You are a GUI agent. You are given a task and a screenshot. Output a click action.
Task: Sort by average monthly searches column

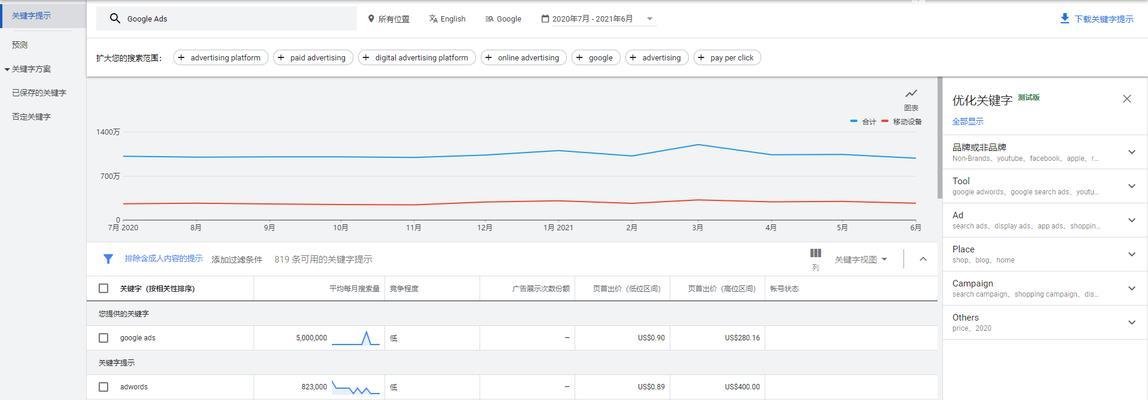coord(354,289)
